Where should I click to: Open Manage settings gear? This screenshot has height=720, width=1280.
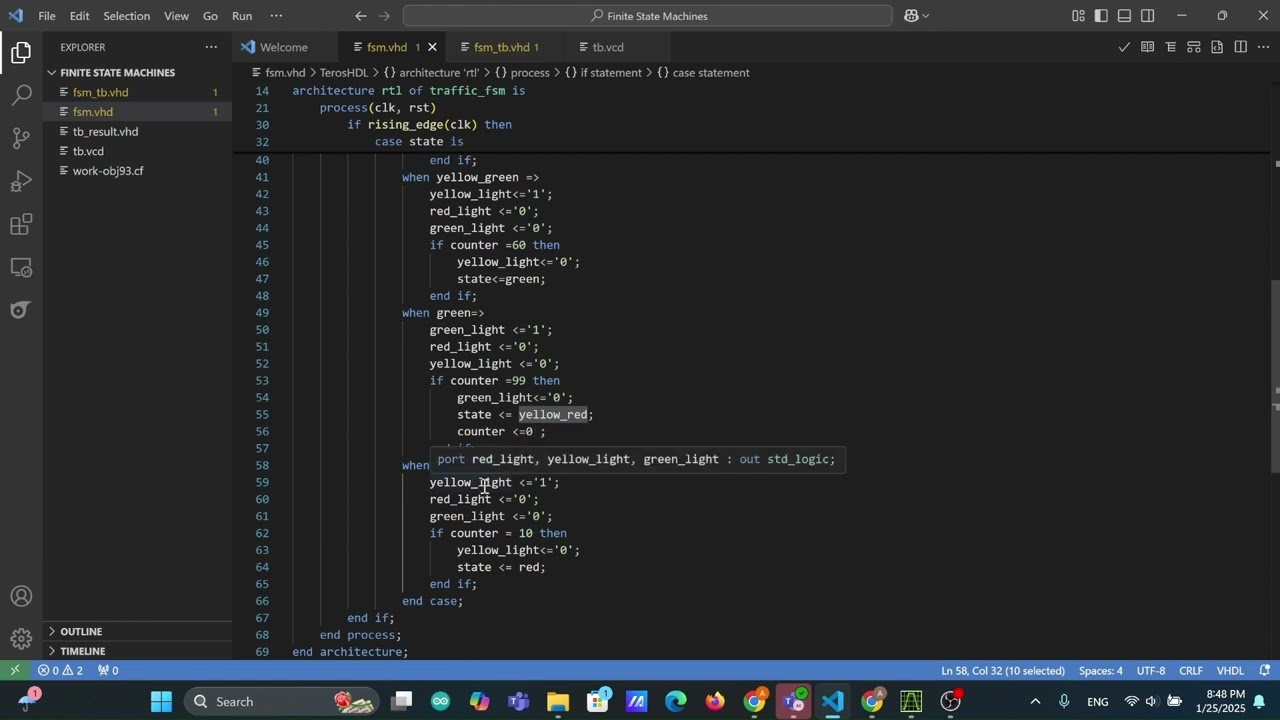[x=21, y=639]
